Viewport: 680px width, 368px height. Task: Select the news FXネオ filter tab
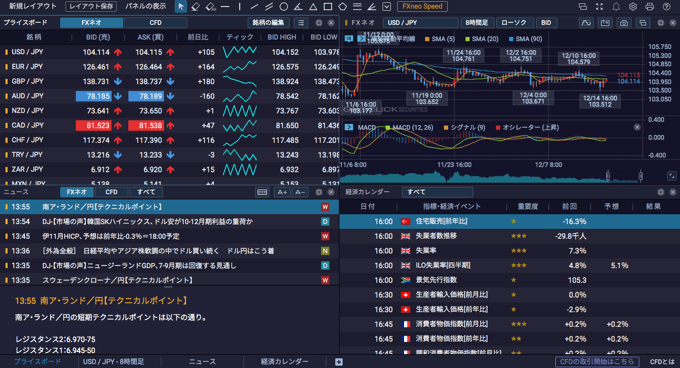(x=76, y=192)
